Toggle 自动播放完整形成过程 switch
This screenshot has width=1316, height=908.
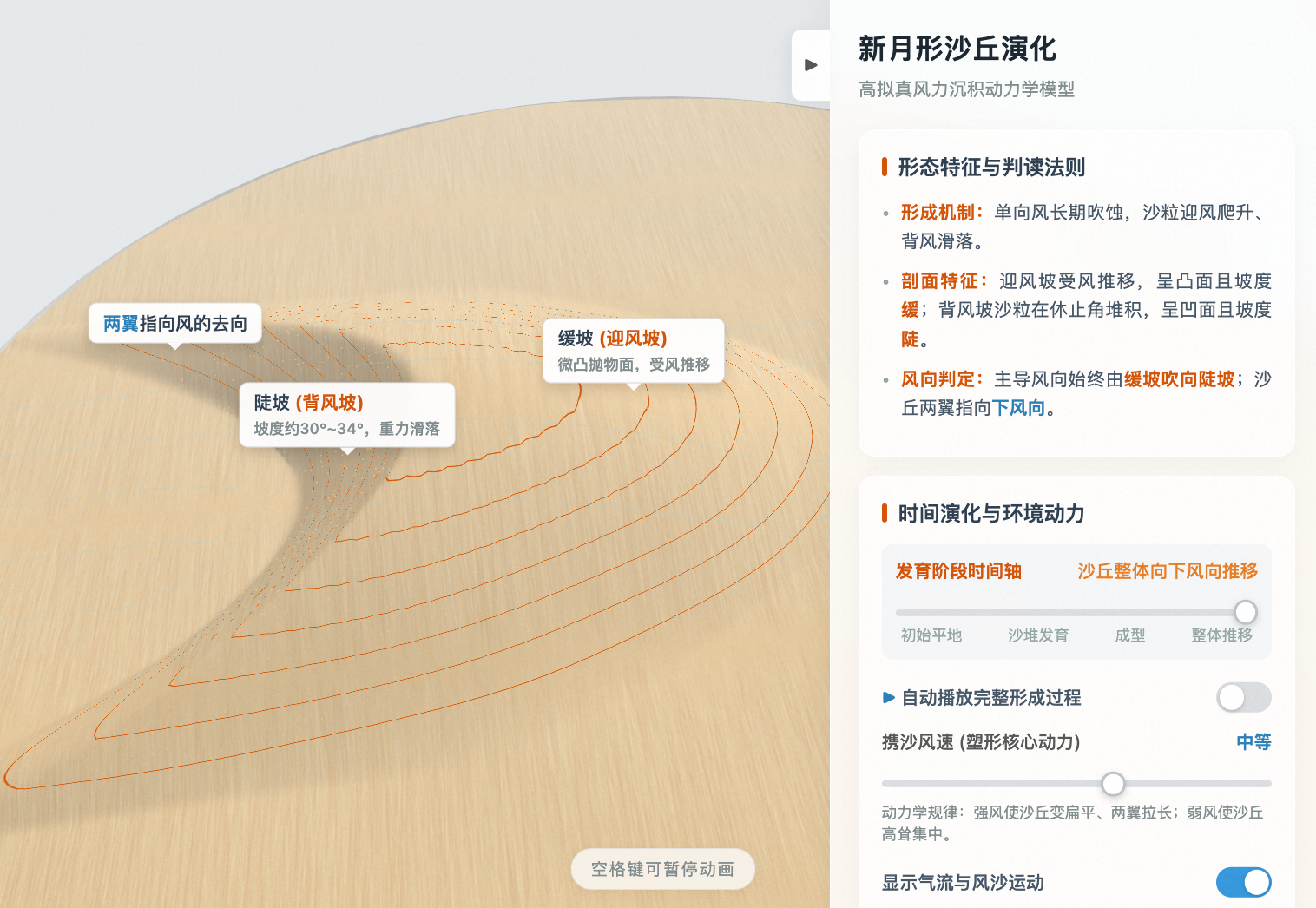pos(1243,697)
